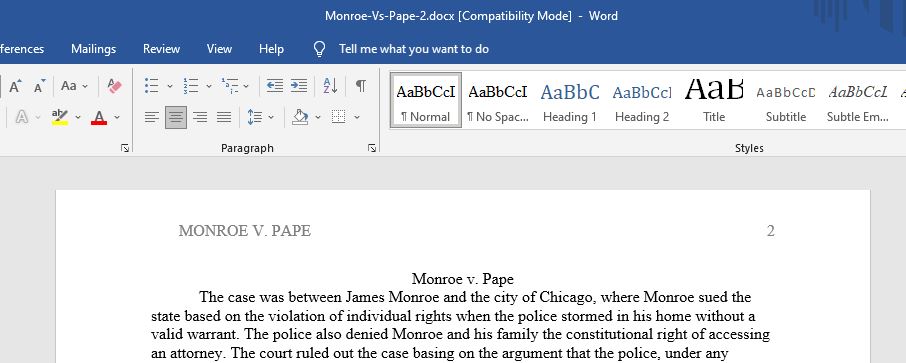Open Font dialog launcher

tap(125, 149)
